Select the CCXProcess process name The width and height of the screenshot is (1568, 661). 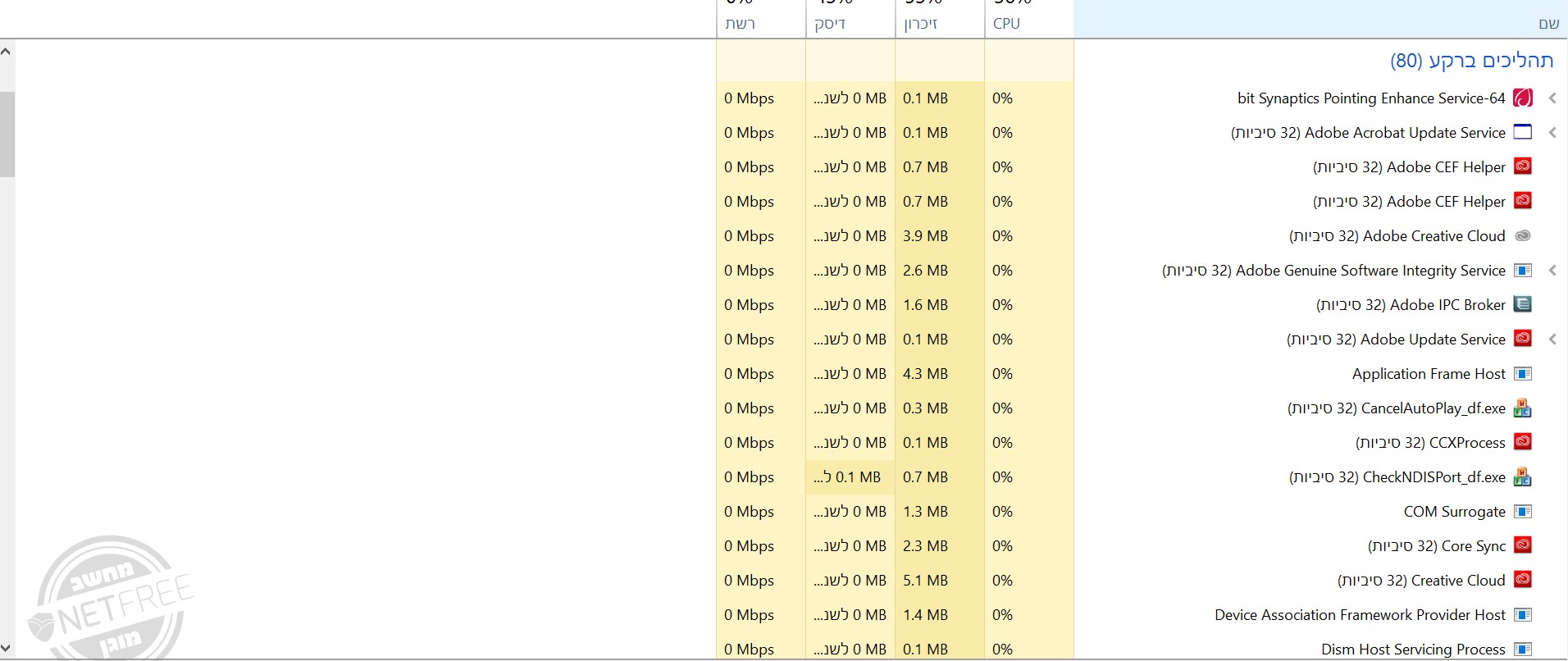[1430, 443]
